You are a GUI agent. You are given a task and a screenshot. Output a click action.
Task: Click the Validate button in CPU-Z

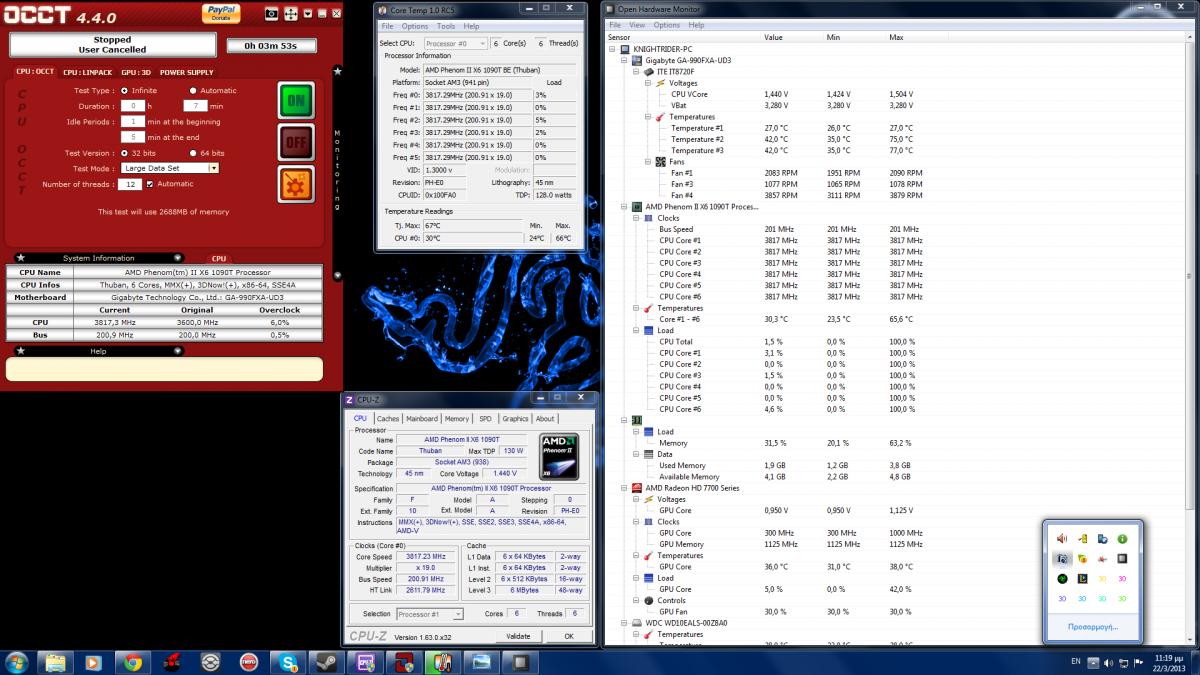point(518,636)
